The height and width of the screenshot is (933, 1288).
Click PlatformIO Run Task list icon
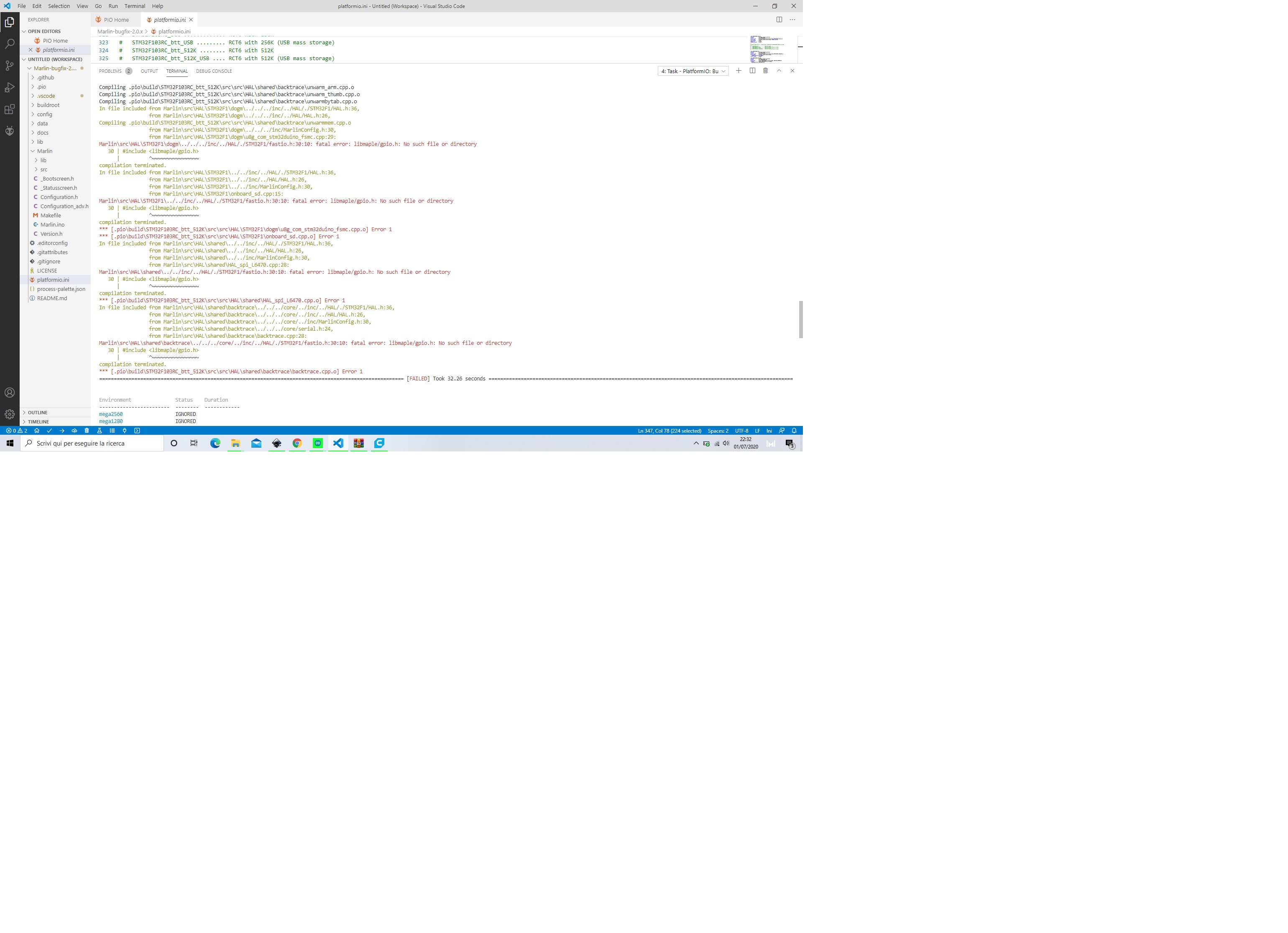pos(112,431)
